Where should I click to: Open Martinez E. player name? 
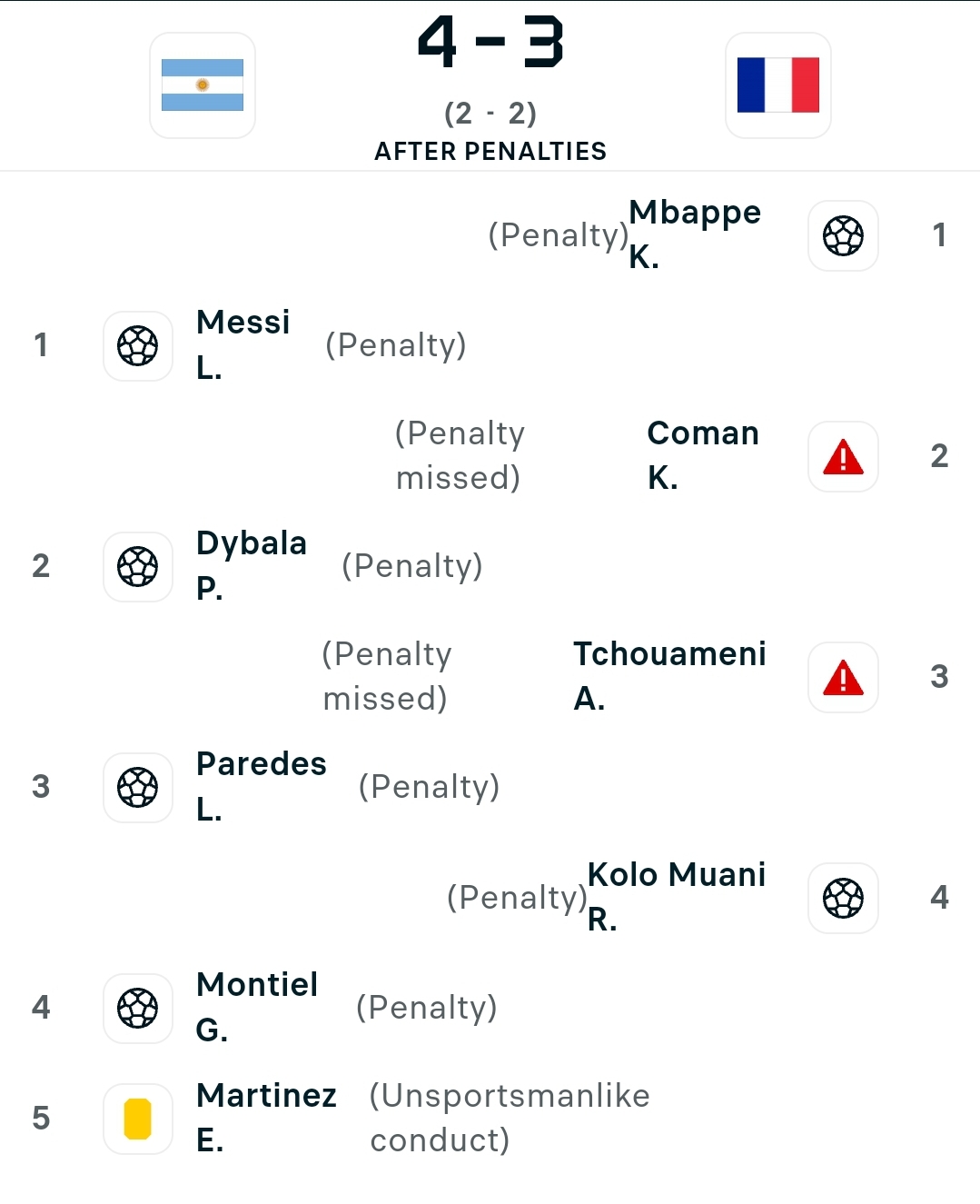tap(266, 1118)
